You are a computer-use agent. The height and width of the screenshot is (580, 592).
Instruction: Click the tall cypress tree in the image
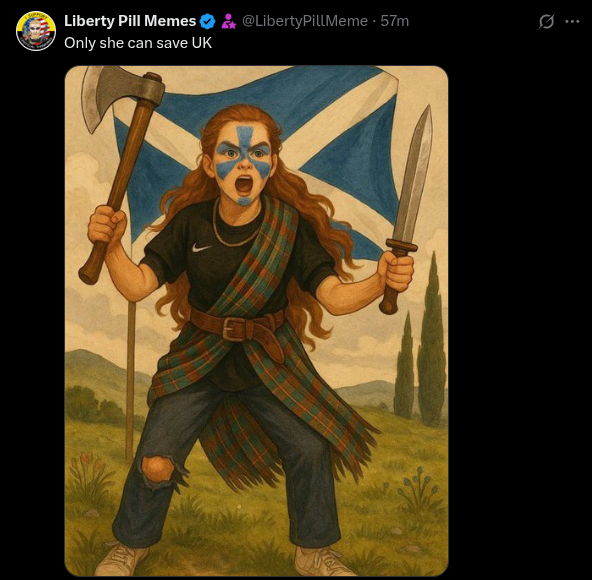[x=431, y=340]
